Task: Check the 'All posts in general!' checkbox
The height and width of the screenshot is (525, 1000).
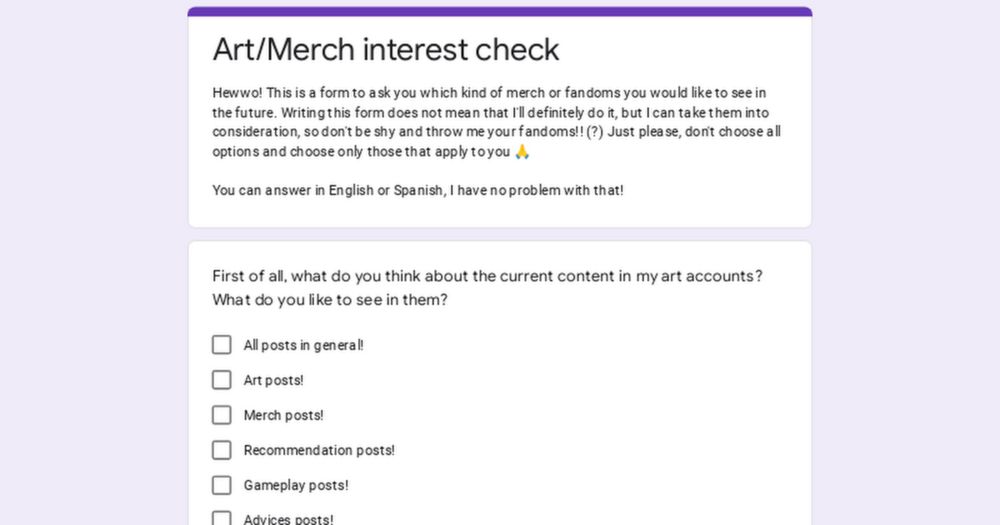Action: pos(221,345)
